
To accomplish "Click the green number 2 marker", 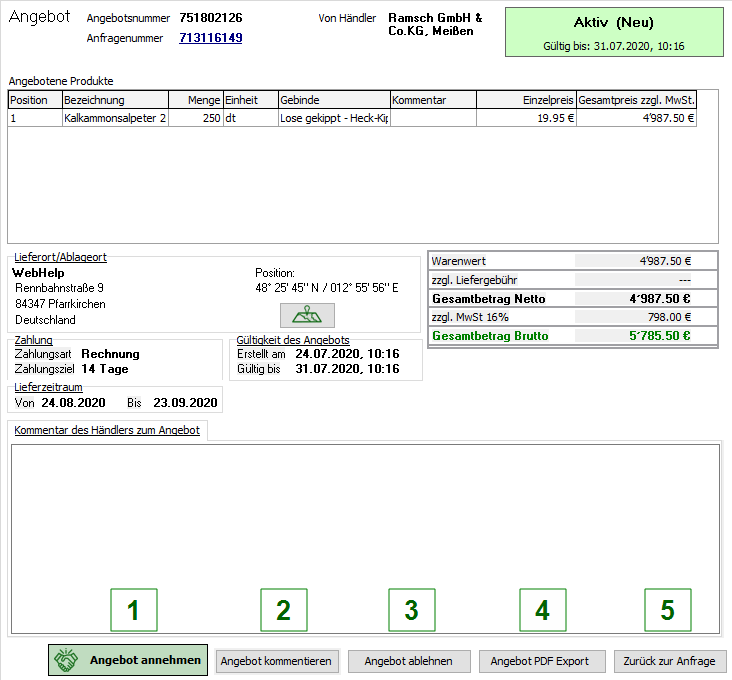I will 283,609.
